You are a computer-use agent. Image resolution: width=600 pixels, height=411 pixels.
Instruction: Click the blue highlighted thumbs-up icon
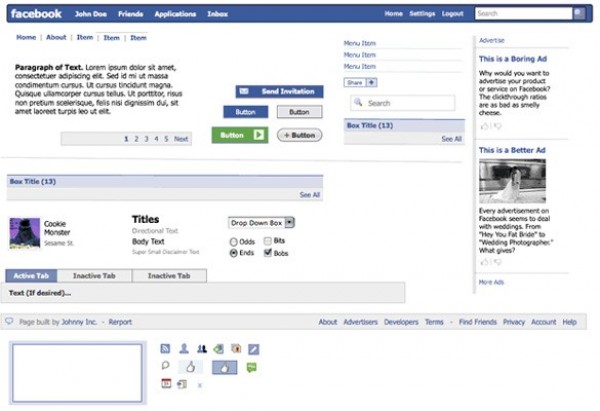(x=224, y=367)
